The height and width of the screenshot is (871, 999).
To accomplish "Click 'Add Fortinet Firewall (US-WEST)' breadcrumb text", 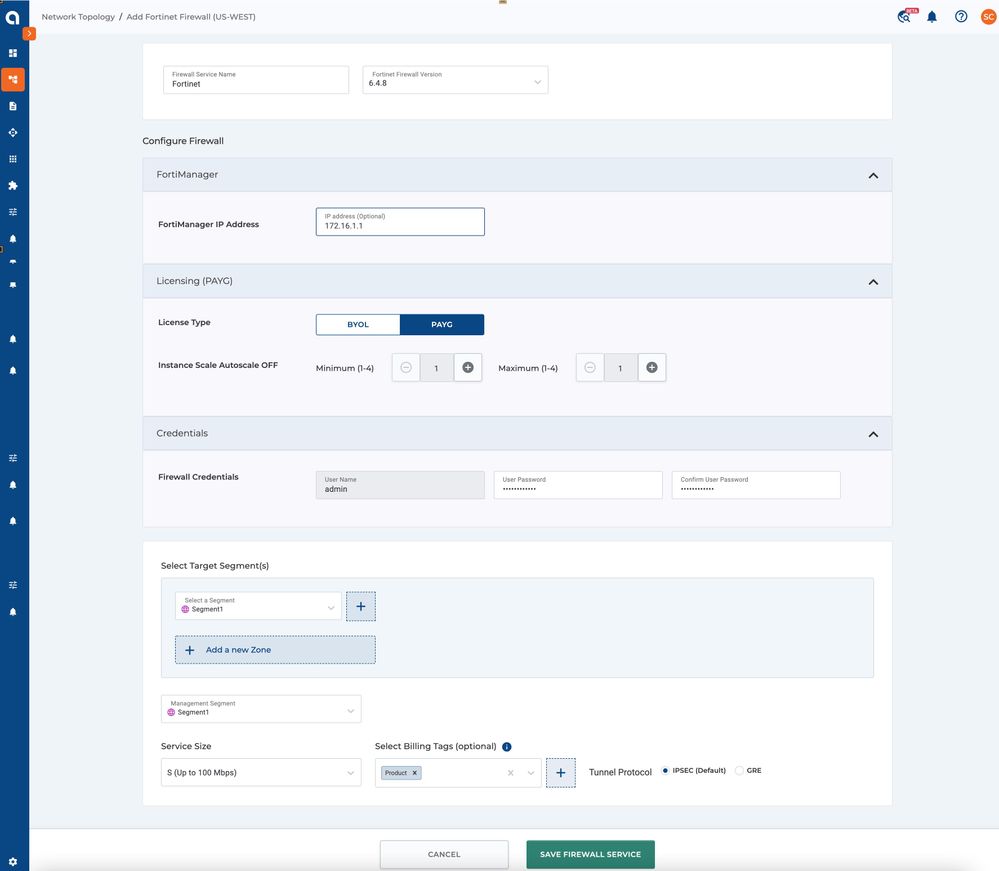I will [x=191, y=17].
